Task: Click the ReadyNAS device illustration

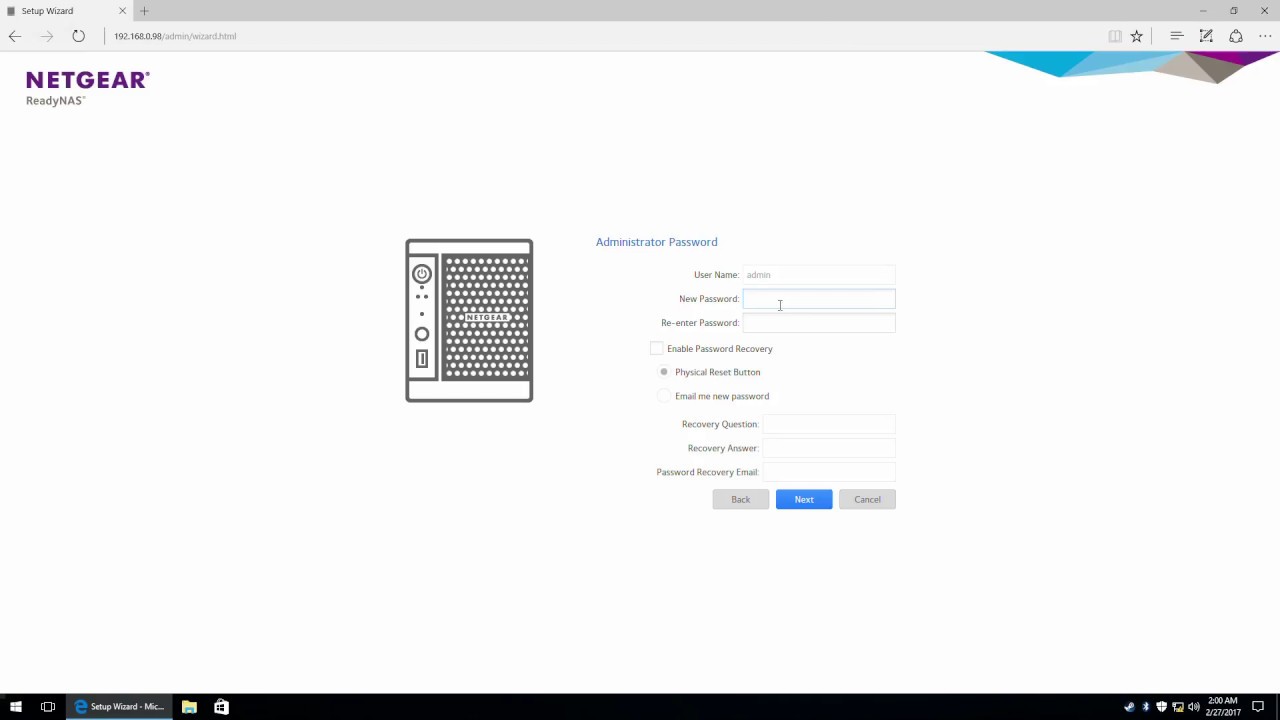Action: (x=469, y=320)
